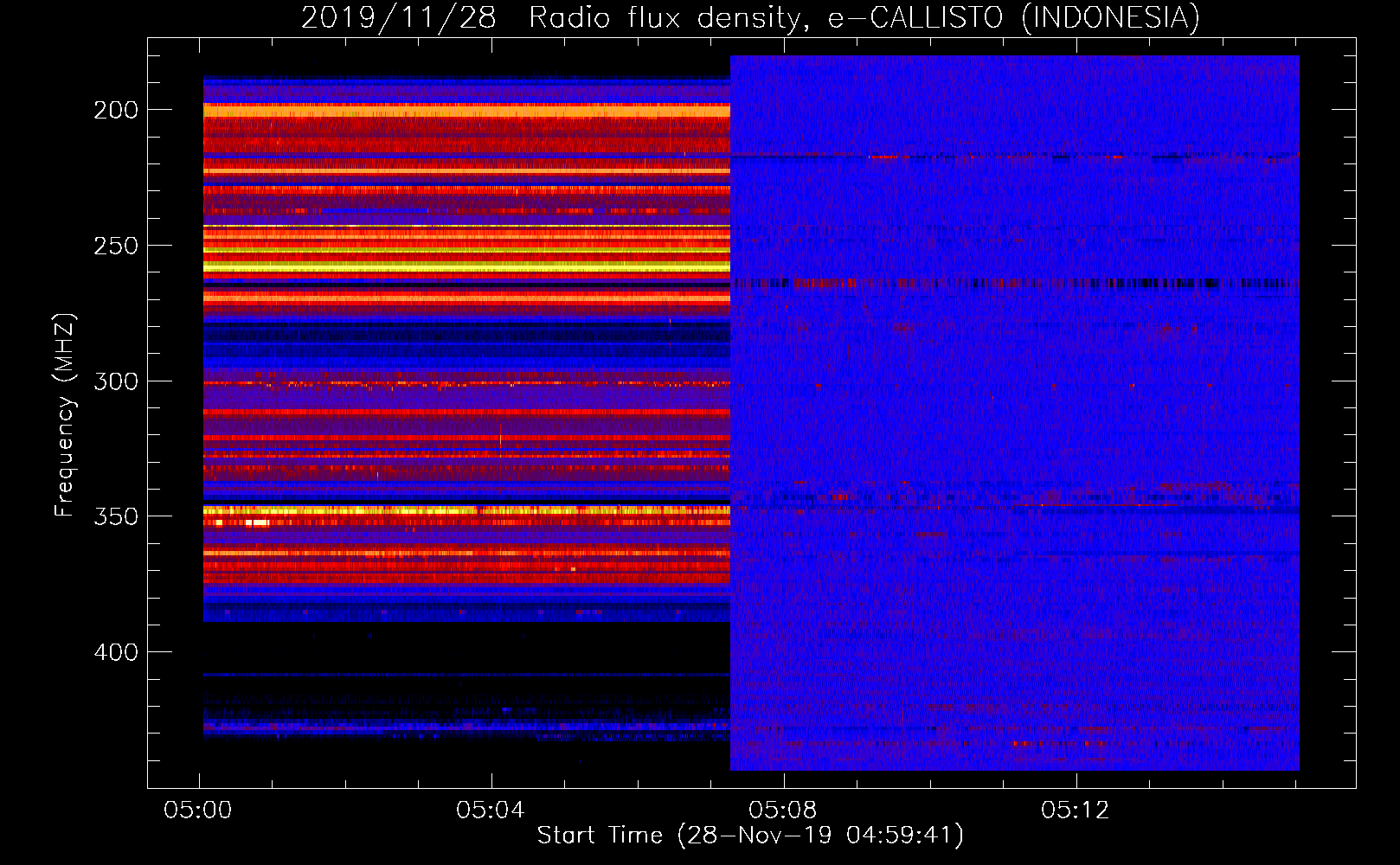This screenshot has height=865, width=1400.
Task: Click the 300 frequency tick label
Action: (115, 381)
